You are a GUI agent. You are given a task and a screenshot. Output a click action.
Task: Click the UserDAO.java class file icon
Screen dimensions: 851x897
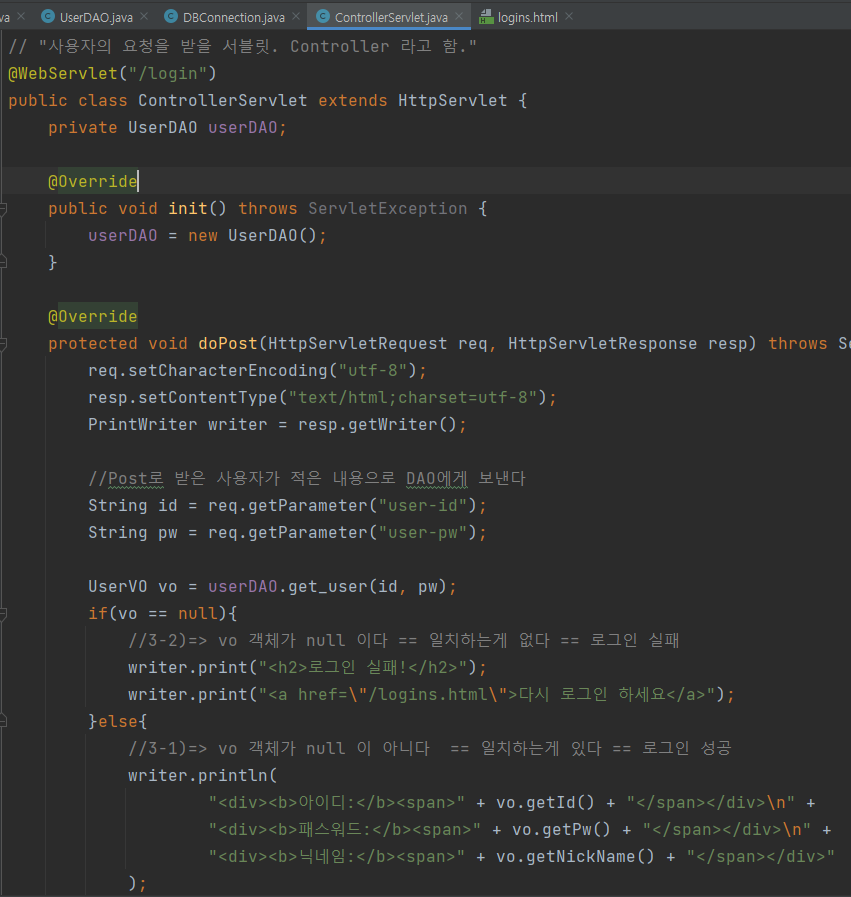(48, 17)
